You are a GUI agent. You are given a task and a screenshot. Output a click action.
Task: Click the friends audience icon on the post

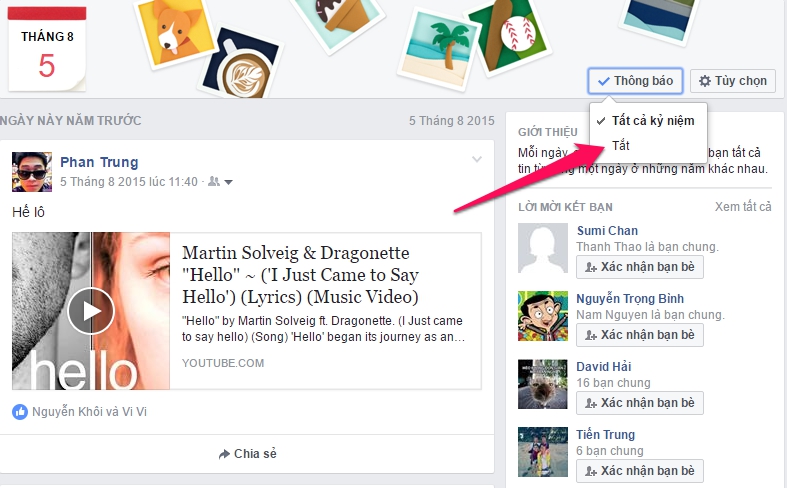tap(214, 182)
